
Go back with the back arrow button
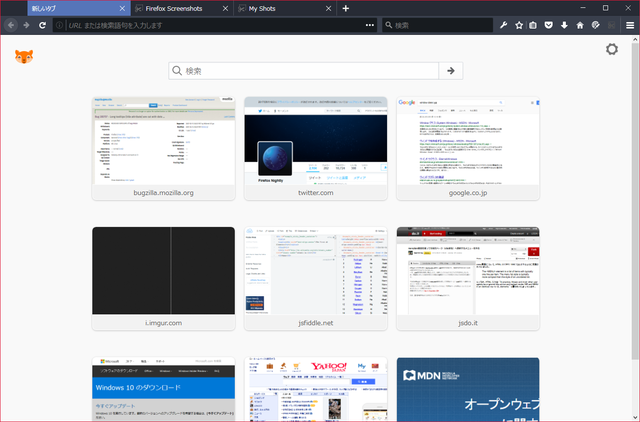coord(11,25)
